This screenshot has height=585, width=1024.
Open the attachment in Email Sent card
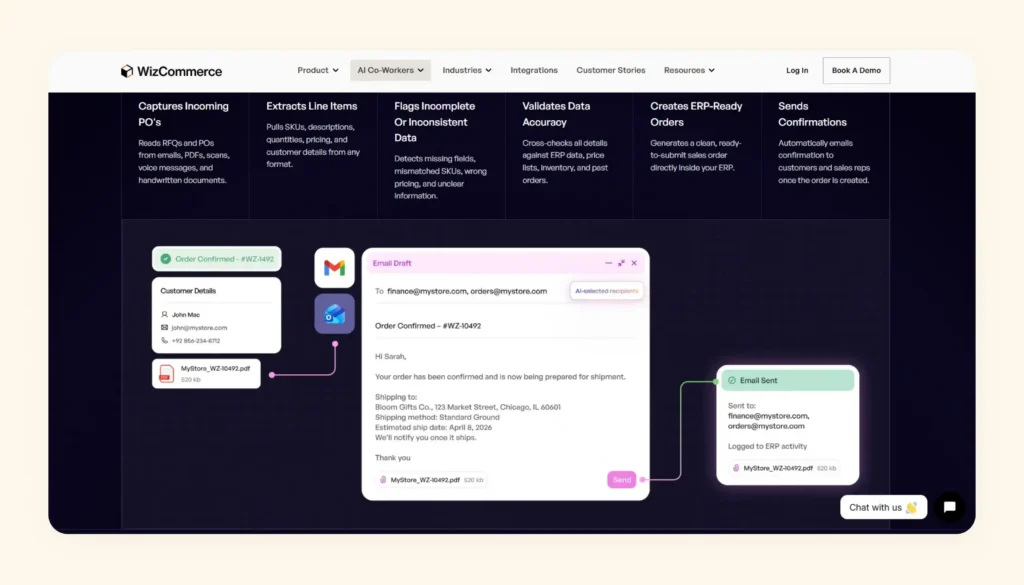pyautogui.click(x=784, y=468)
